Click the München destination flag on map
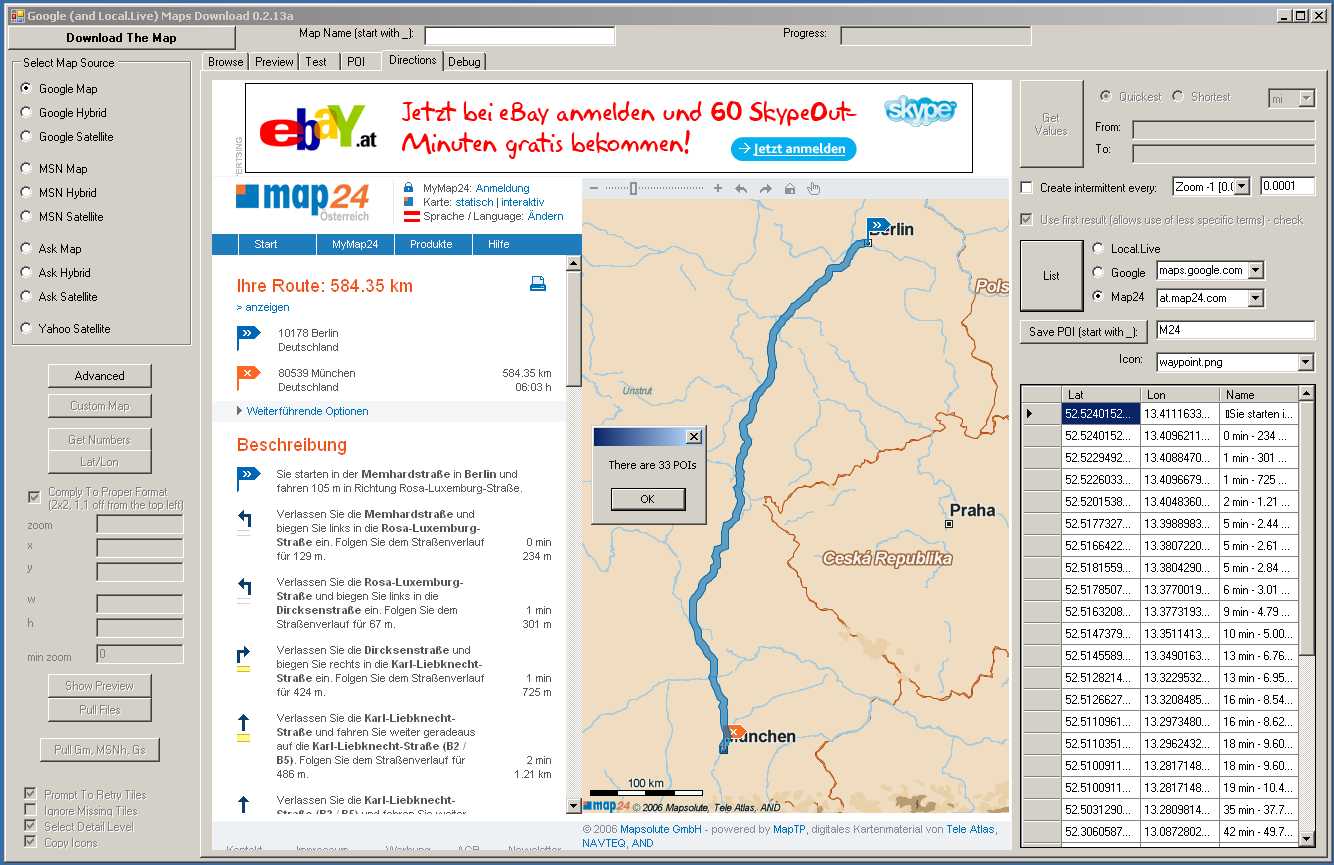 pyautogui.click(x=735, y=732)
